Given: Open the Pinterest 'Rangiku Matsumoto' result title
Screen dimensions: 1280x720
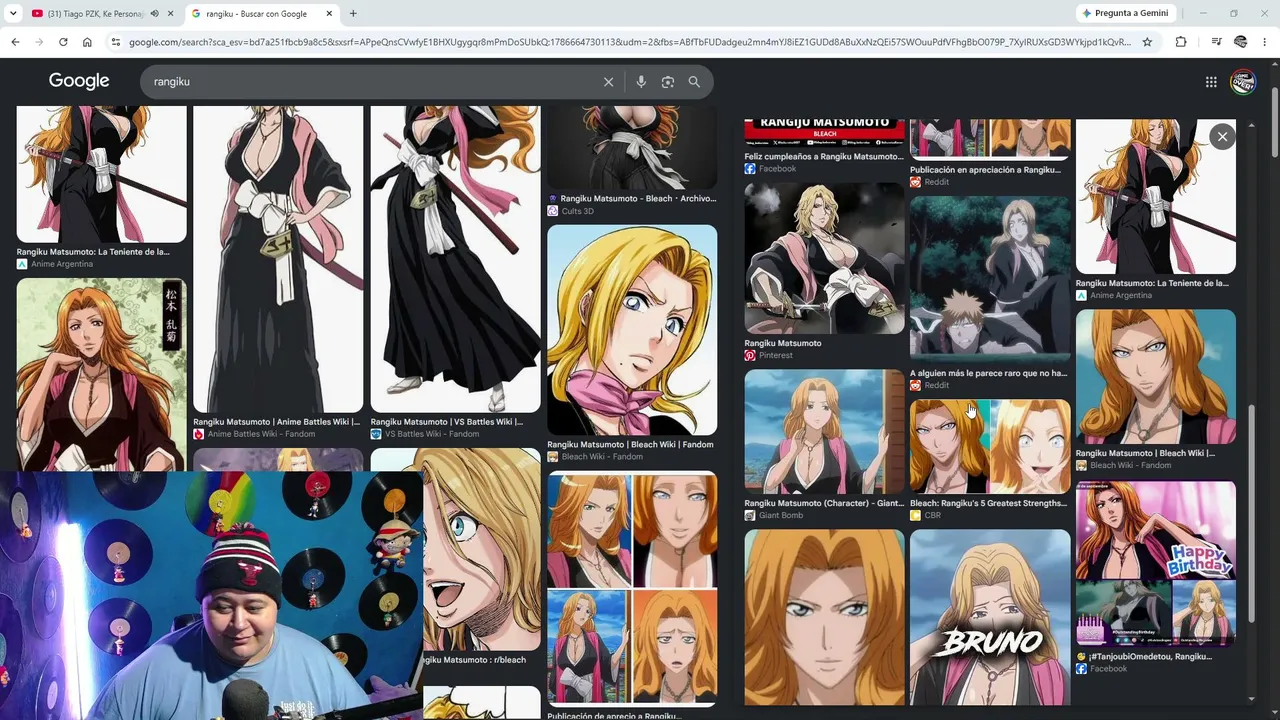Looking at the screenshot, I should (783, 343).
